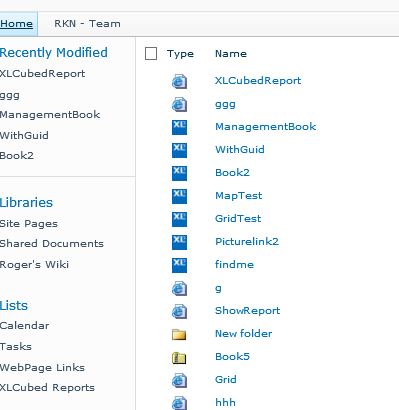Viewport: 399px width, 410px height.
Task: Click the yellow folder icon for New folder
Action: coord(179,334)
